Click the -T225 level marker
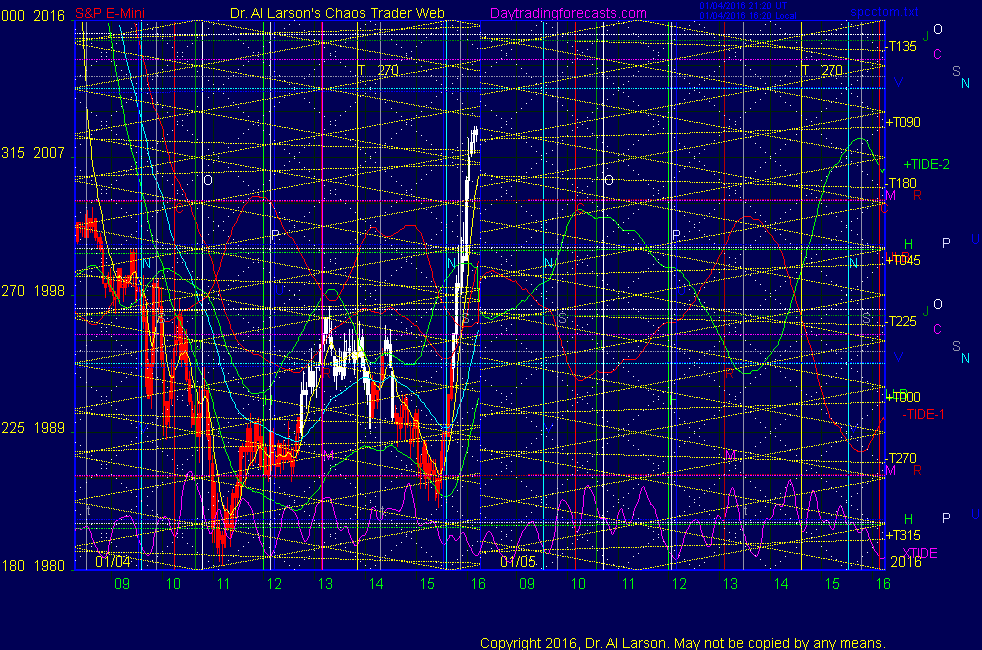This screenshot has width=982, height=650. 902,321
